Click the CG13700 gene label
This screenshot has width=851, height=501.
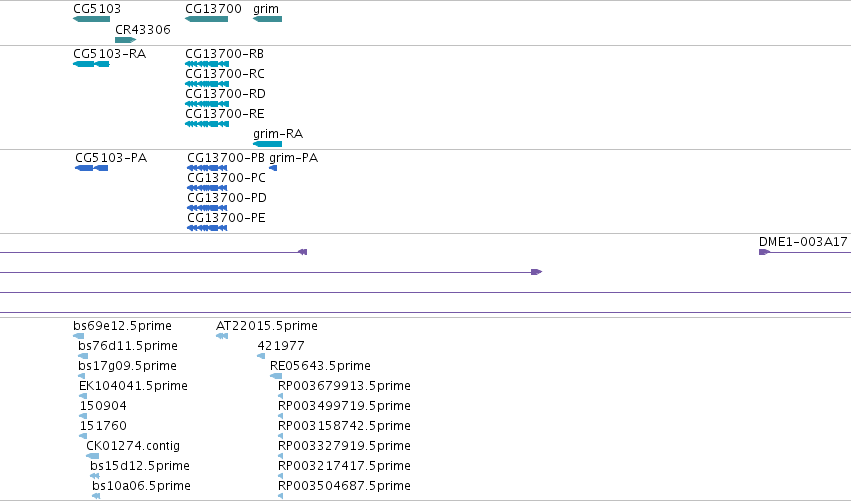[213, 9]
